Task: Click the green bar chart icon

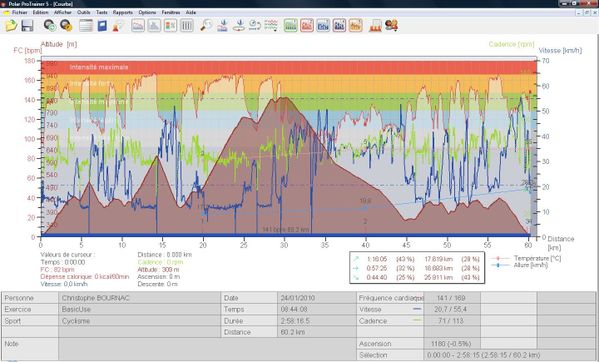Action: [291, 26]
